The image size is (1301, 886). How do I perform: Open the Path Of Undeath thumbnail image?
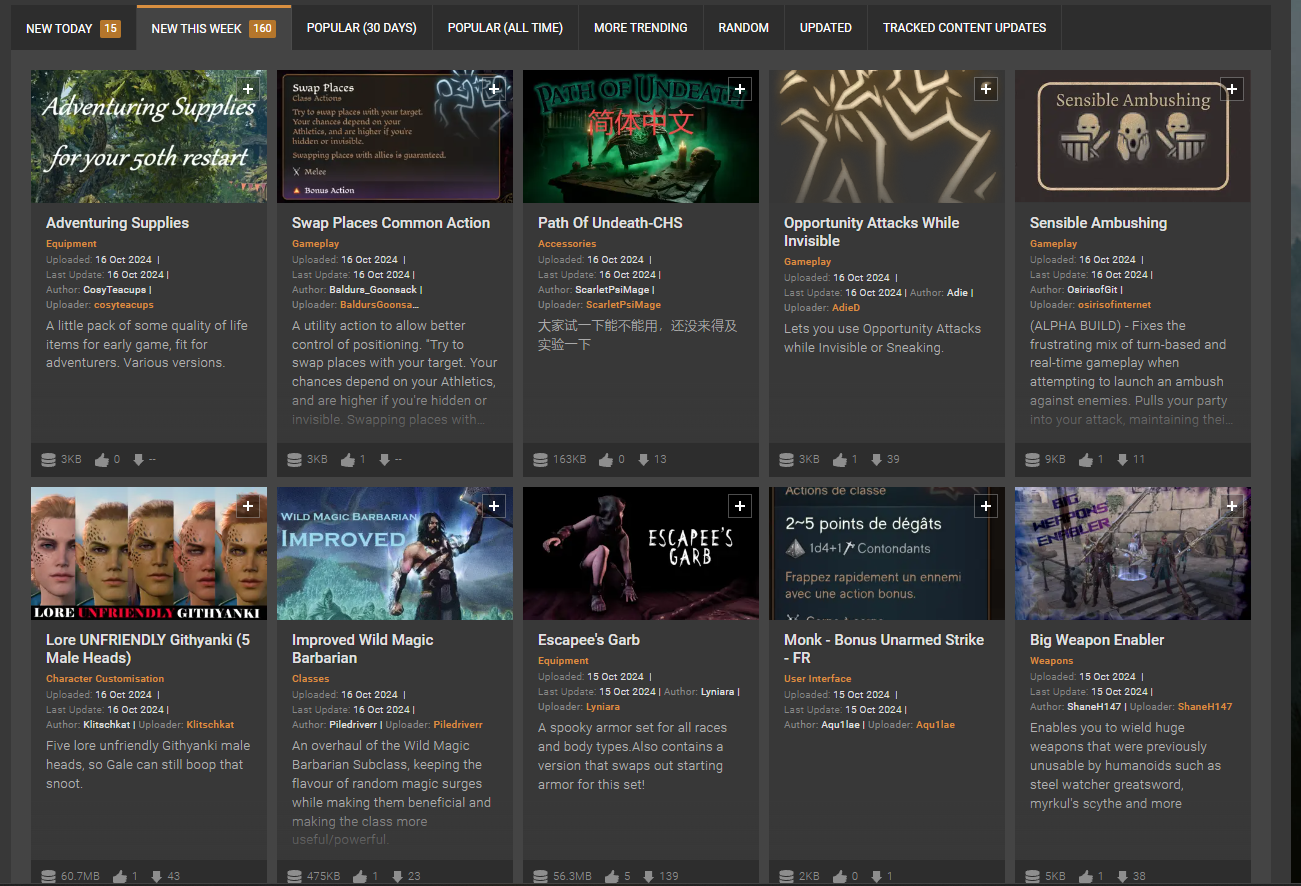click(x=641, y=136)
